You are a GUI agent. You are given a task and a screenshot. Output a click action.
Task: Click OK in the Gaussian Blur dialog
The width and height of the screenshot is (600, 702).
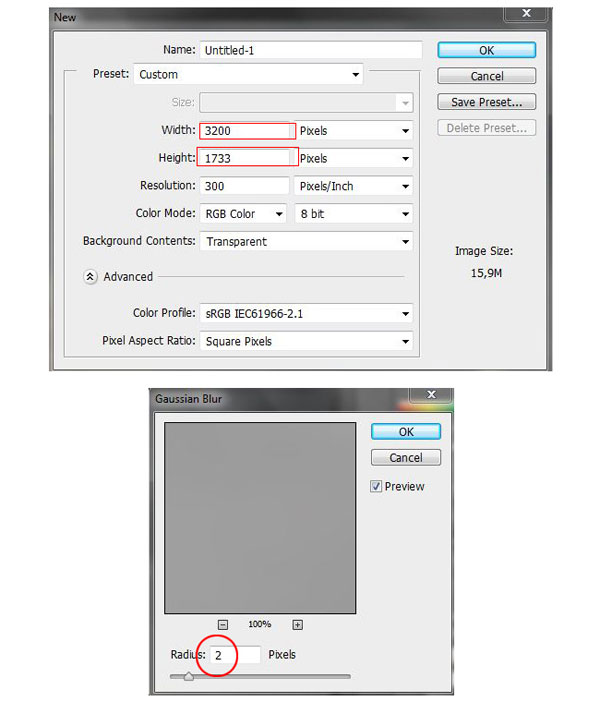406,432
